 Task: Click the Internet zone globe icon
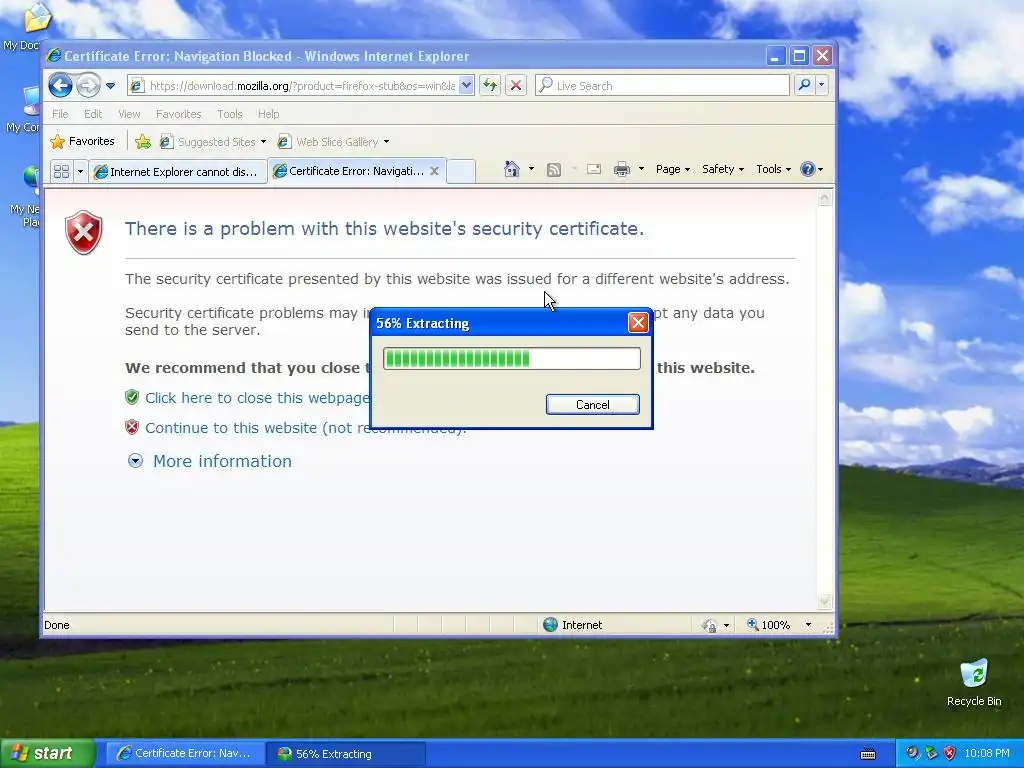[x=551, y=624]
